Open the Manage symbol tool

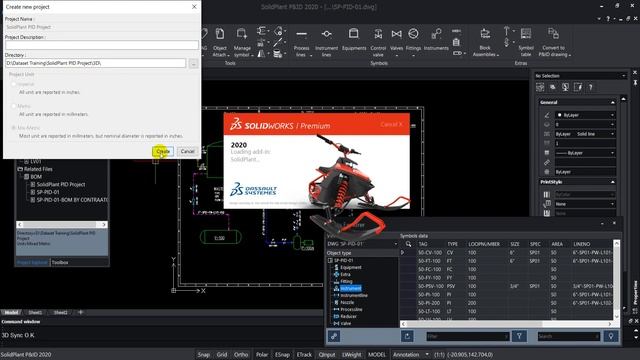pyautogui.click(x=242, y=42)
